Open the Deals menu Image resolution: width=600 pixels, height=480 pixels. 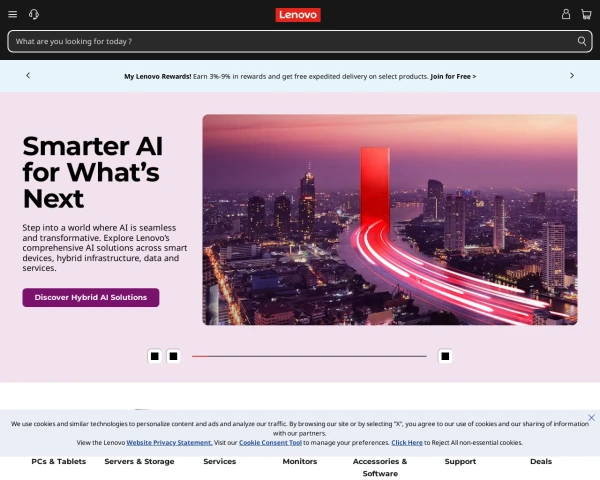541,462
